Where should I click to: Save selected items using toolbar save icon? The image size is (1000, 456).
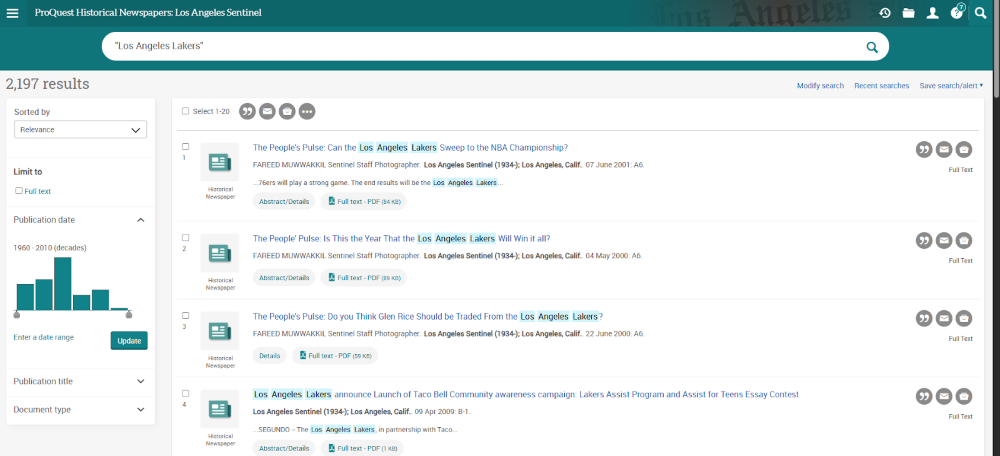pos(288,112)
